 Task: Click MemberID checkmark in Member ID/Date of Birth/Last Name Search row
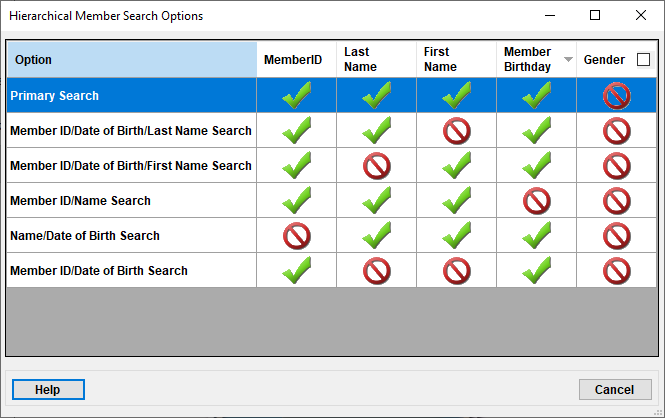(296, 130)
